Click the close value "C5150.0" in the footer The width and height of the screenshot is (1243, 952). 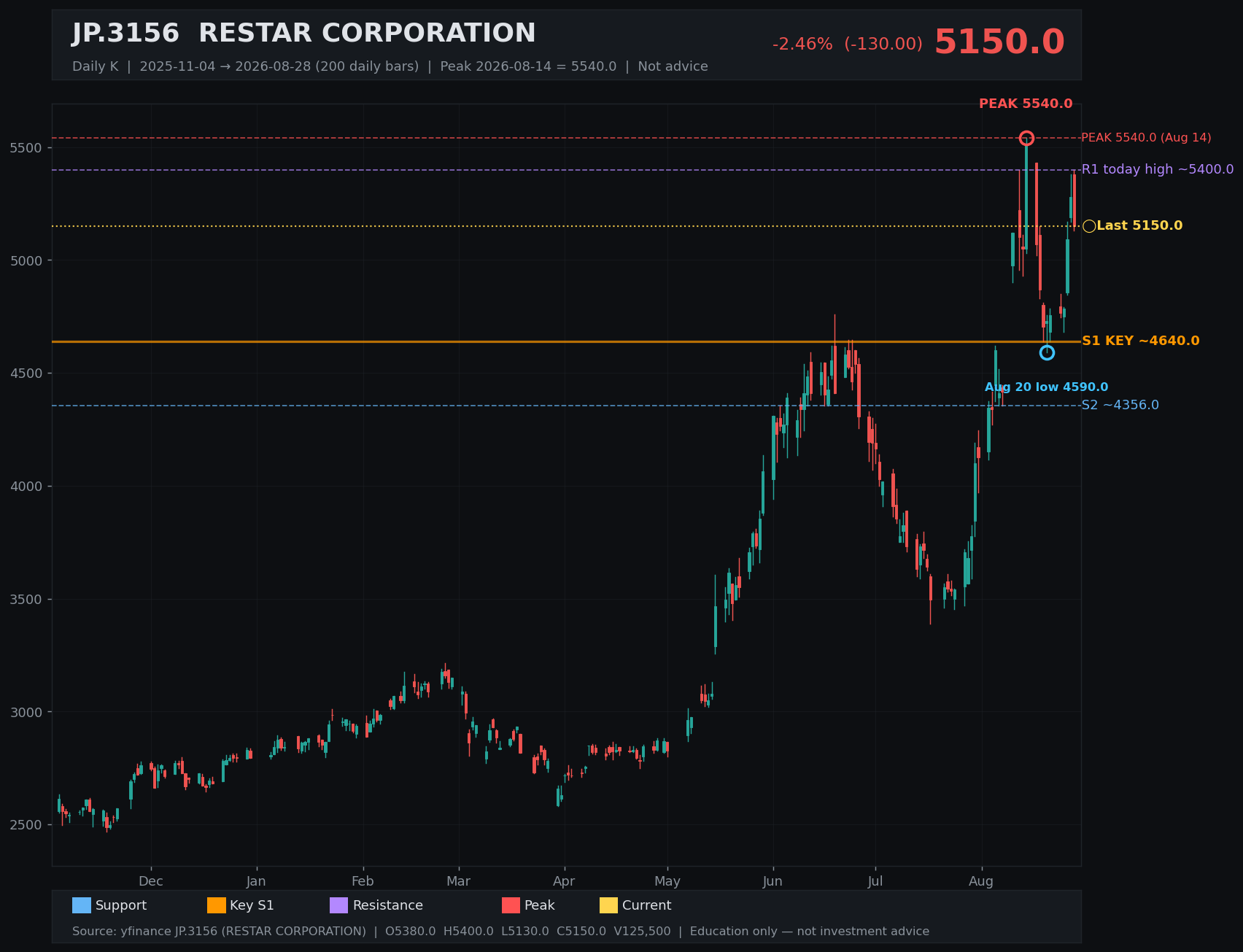click(581, 932)
